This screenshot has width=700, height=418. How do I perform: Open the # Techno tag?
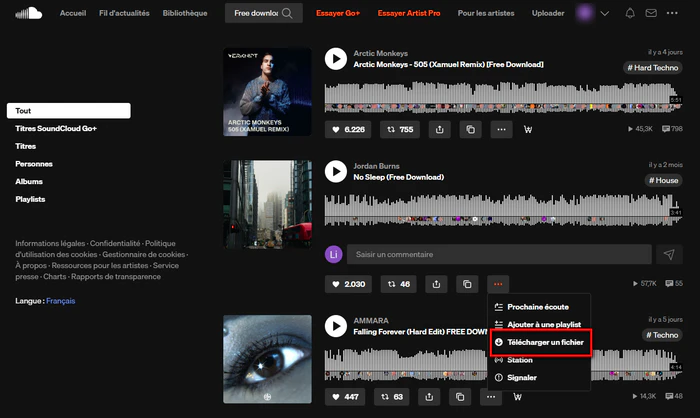662,335
